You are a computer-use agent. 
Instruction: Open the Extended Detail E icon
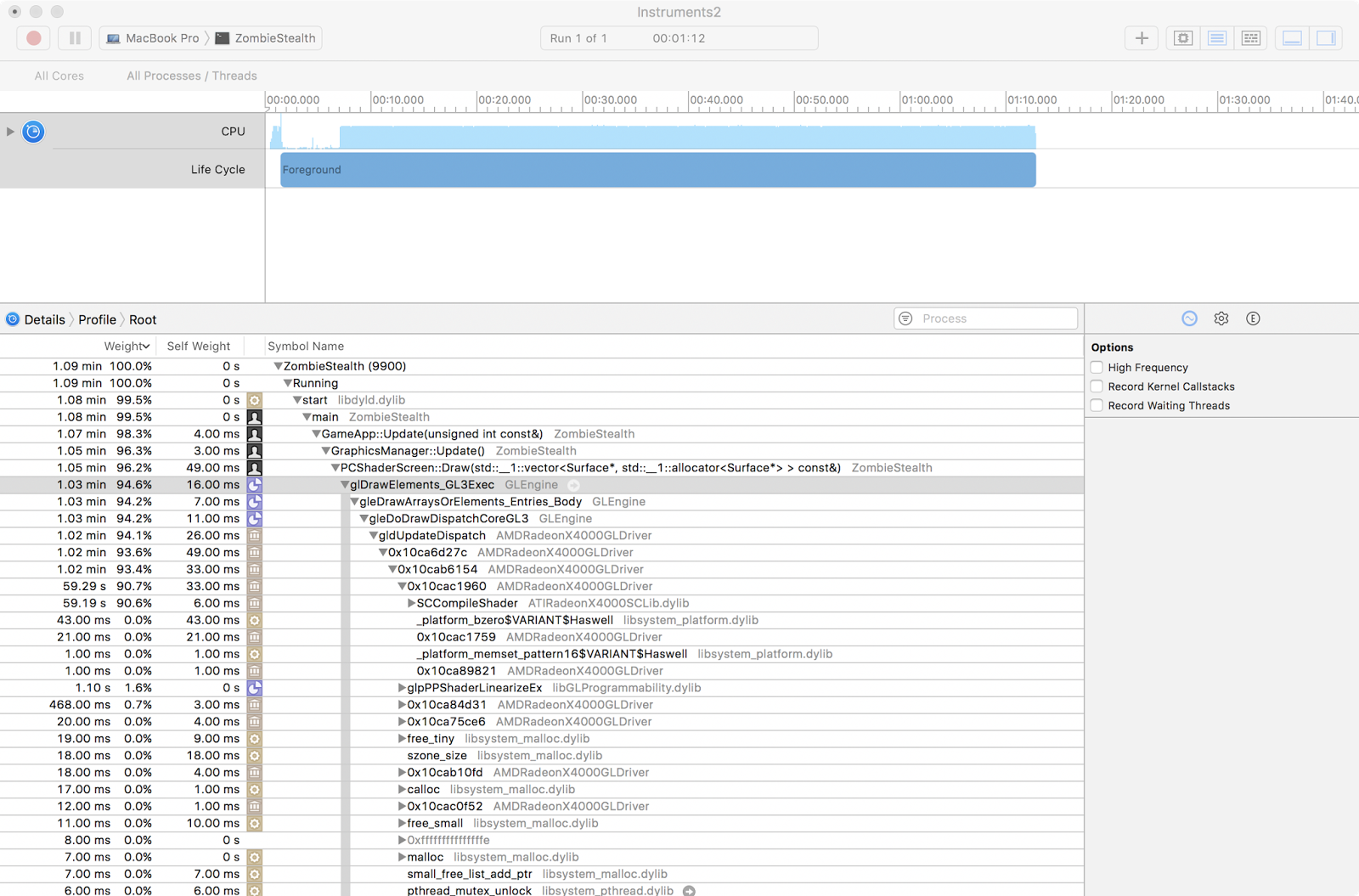(1253, 318)
